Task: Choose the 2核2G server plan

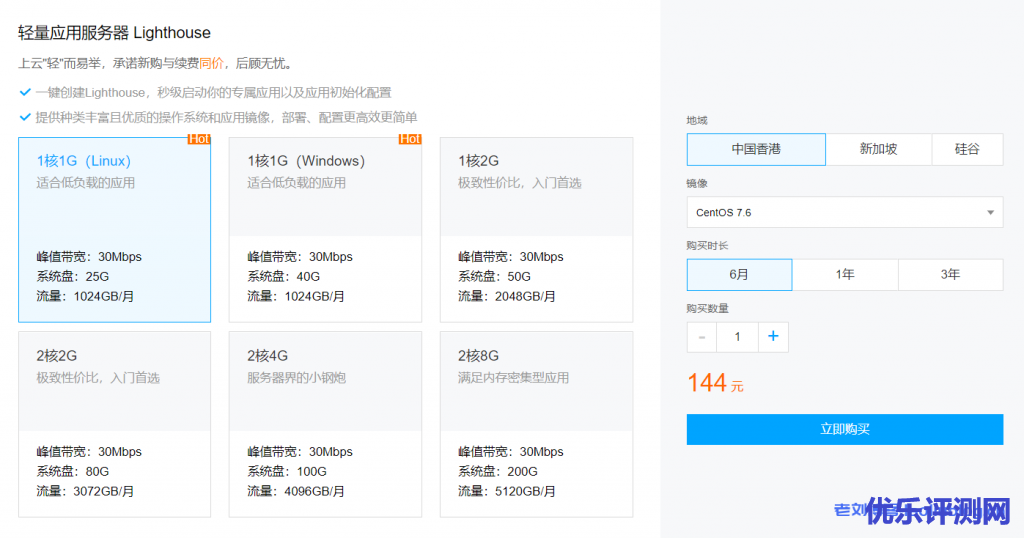Action: [114, 424]
